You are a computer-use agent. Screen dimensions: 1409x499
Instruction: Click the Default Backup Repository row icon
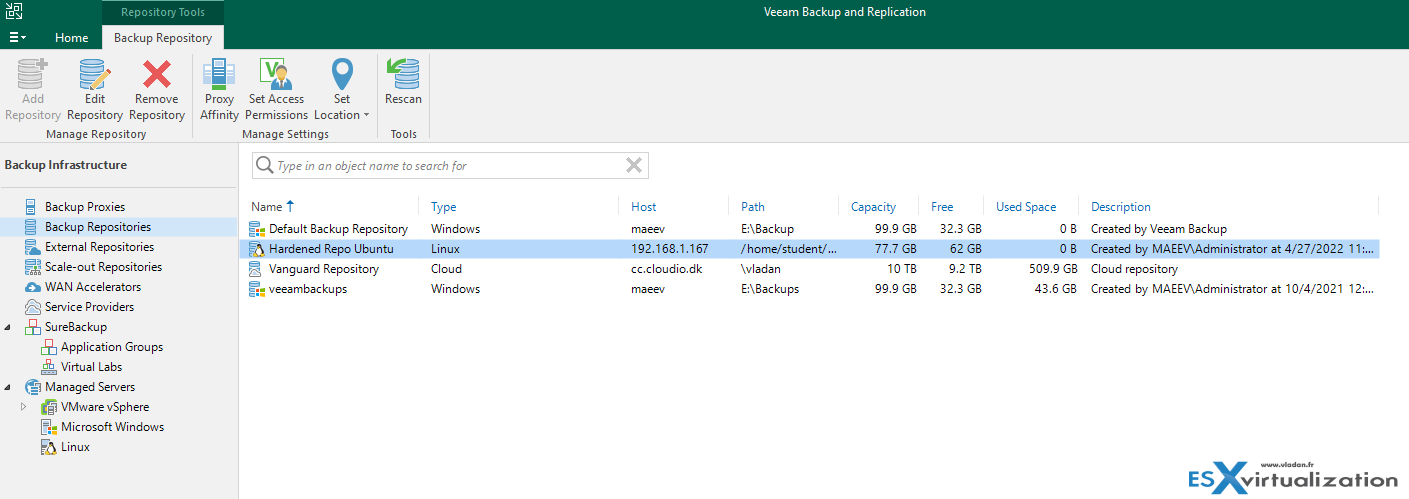click(x=257, y=229)
